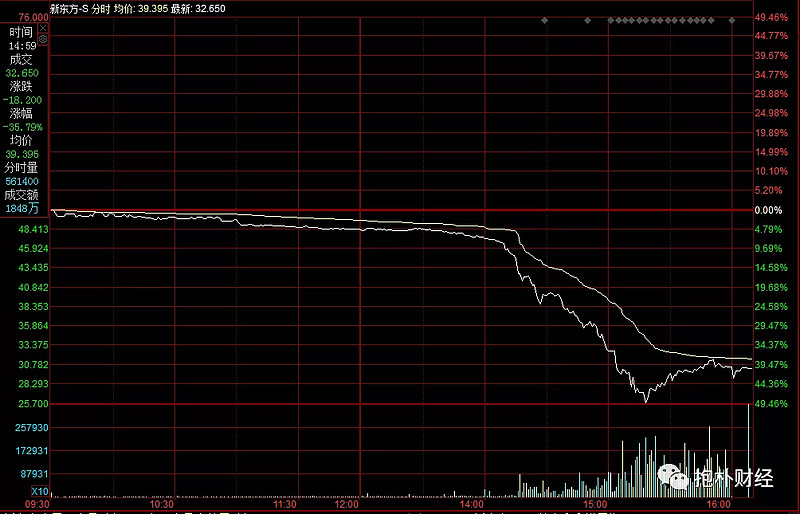Click the leftmost diamond news marker at top
The image size is (800, 514).
[x=544, y=19]
